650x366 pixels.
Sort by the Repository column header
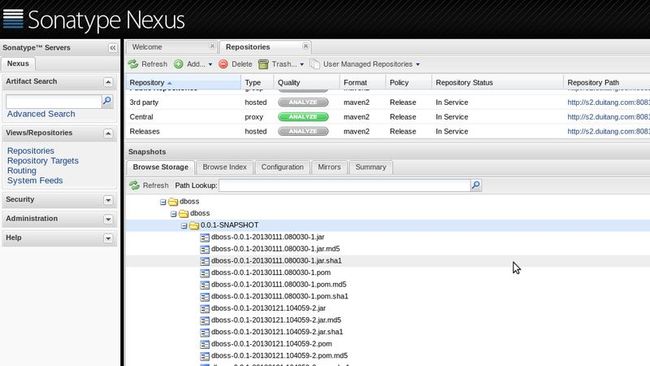coord(183,82)
